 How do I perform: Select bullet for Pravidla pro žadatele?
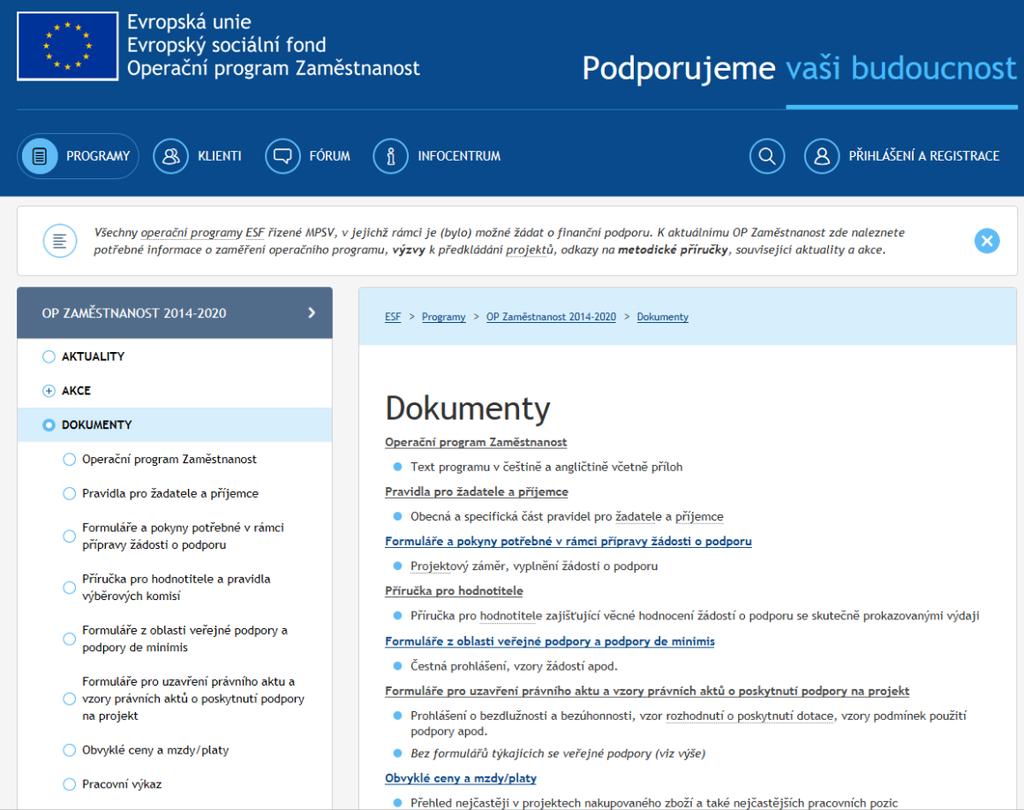coord(69,493)
